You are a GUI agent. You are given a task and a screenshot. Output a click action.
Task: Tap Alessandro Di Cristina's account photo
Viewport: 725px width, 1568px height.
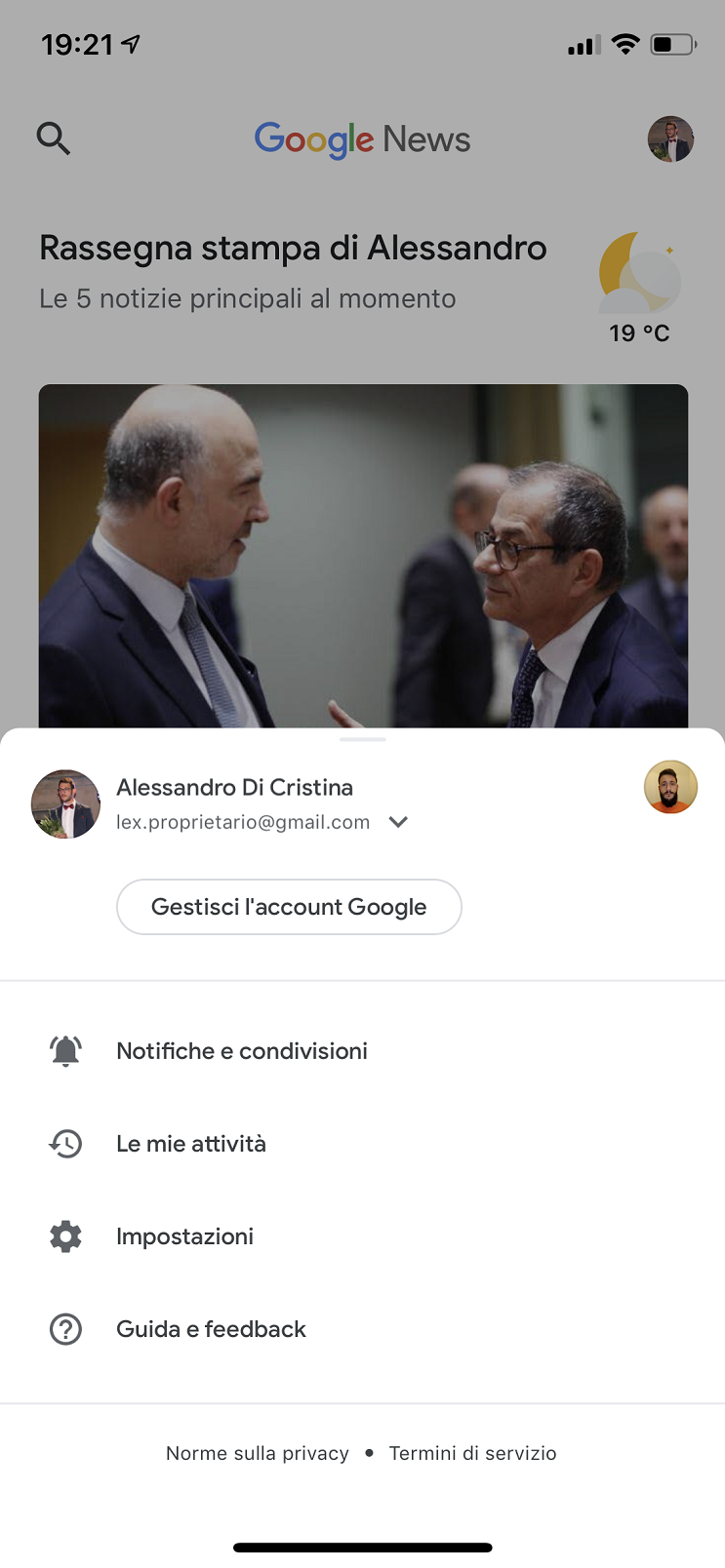pos(65,804)
